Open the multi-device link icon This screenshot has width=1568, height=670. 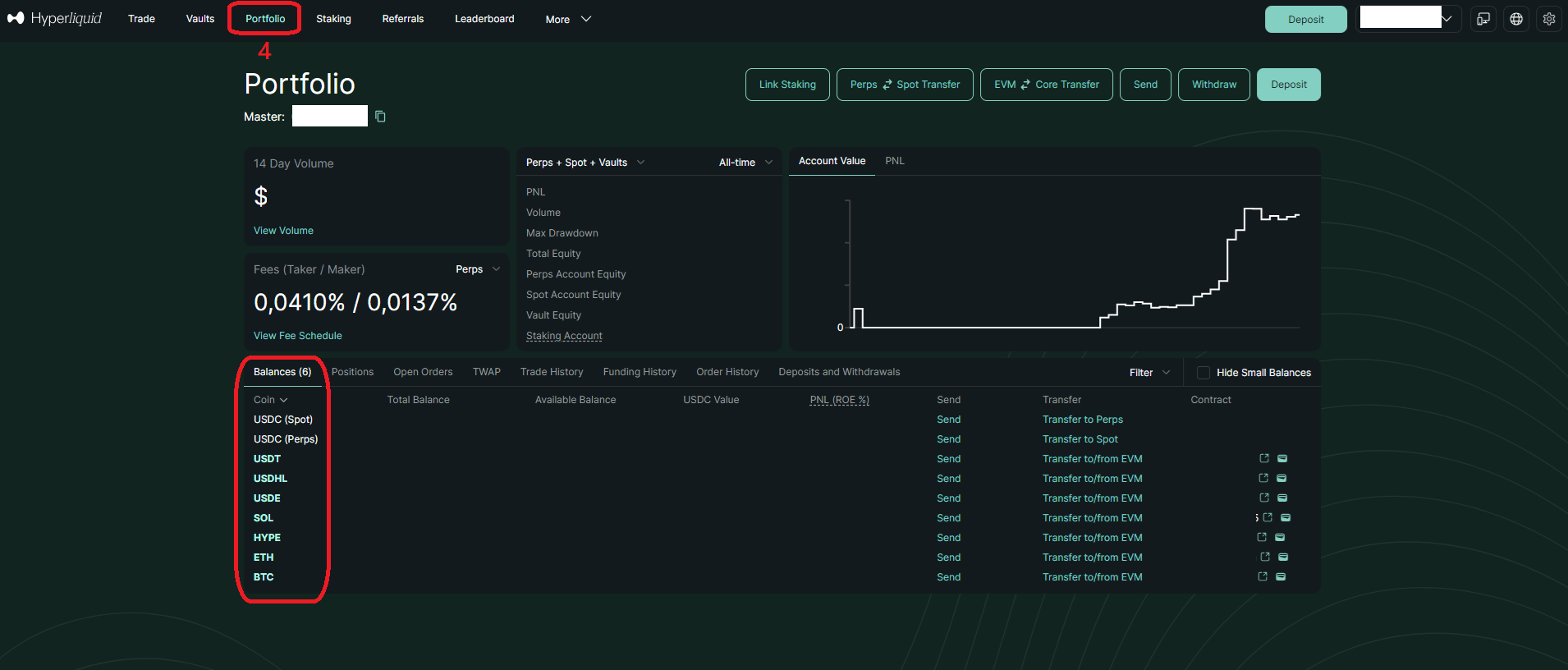tap(1483, 19)
